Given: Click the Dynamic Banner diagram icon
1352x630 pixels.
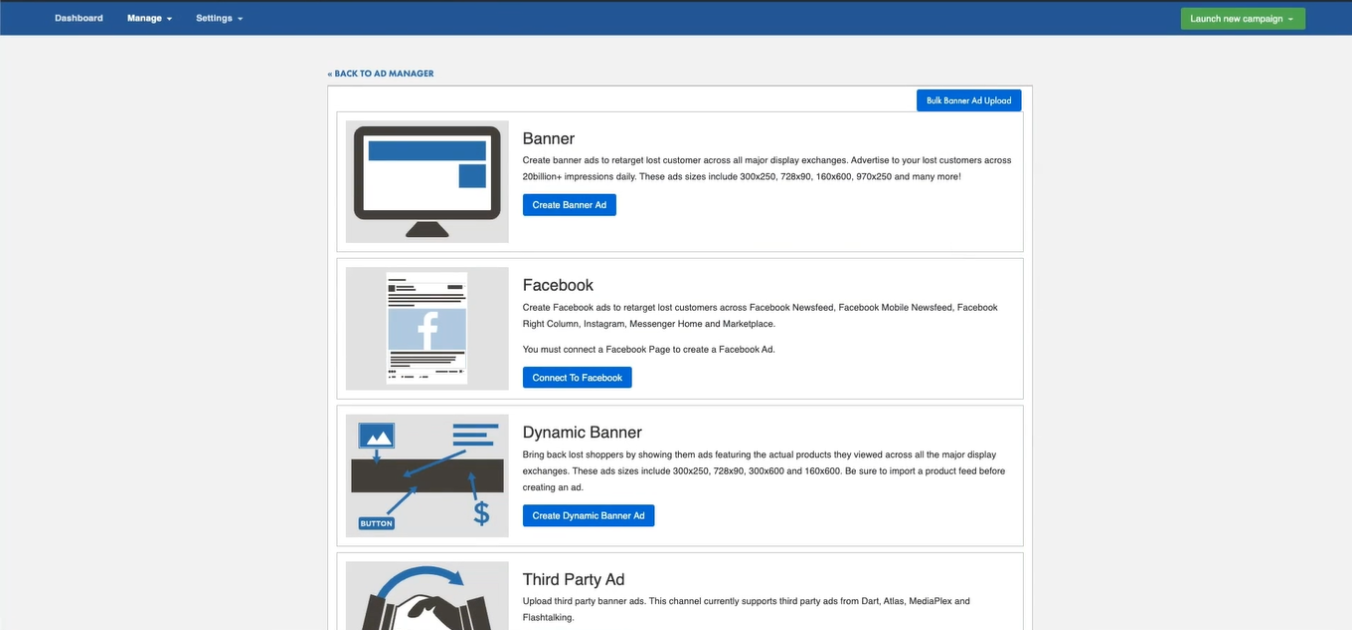Looking at the screenshot, I should coord(427,475).
